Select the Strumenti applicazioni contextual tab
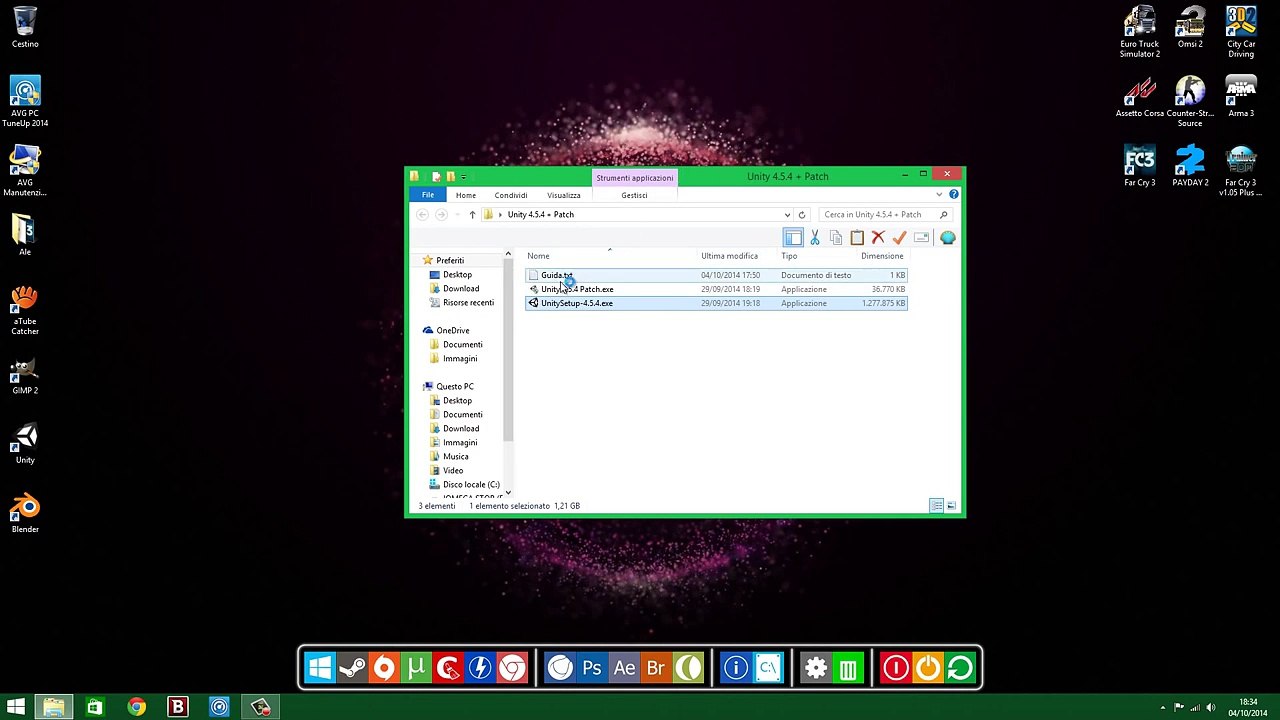 point(635,178)
